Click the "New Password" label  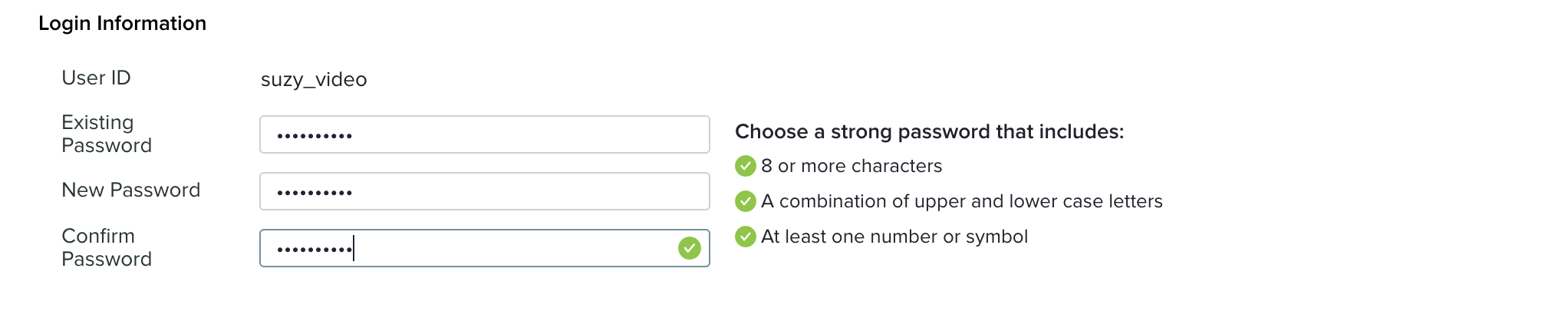(x=130, y=190)
